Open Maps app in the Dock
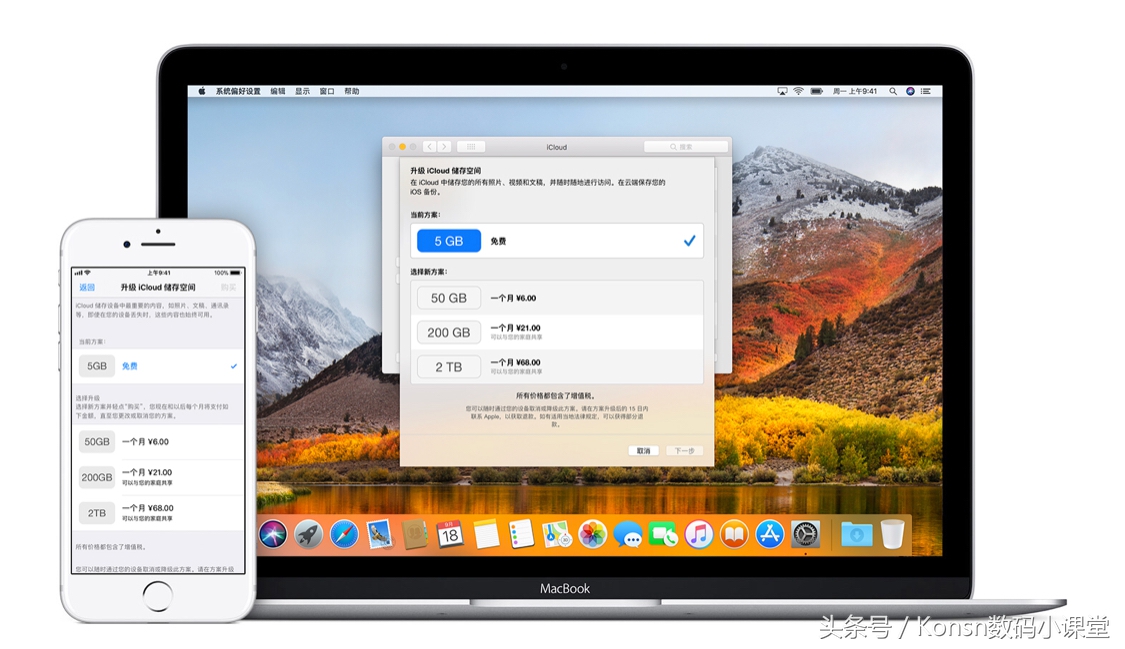This screenshot has height=649, width=1125. (557, 534)
